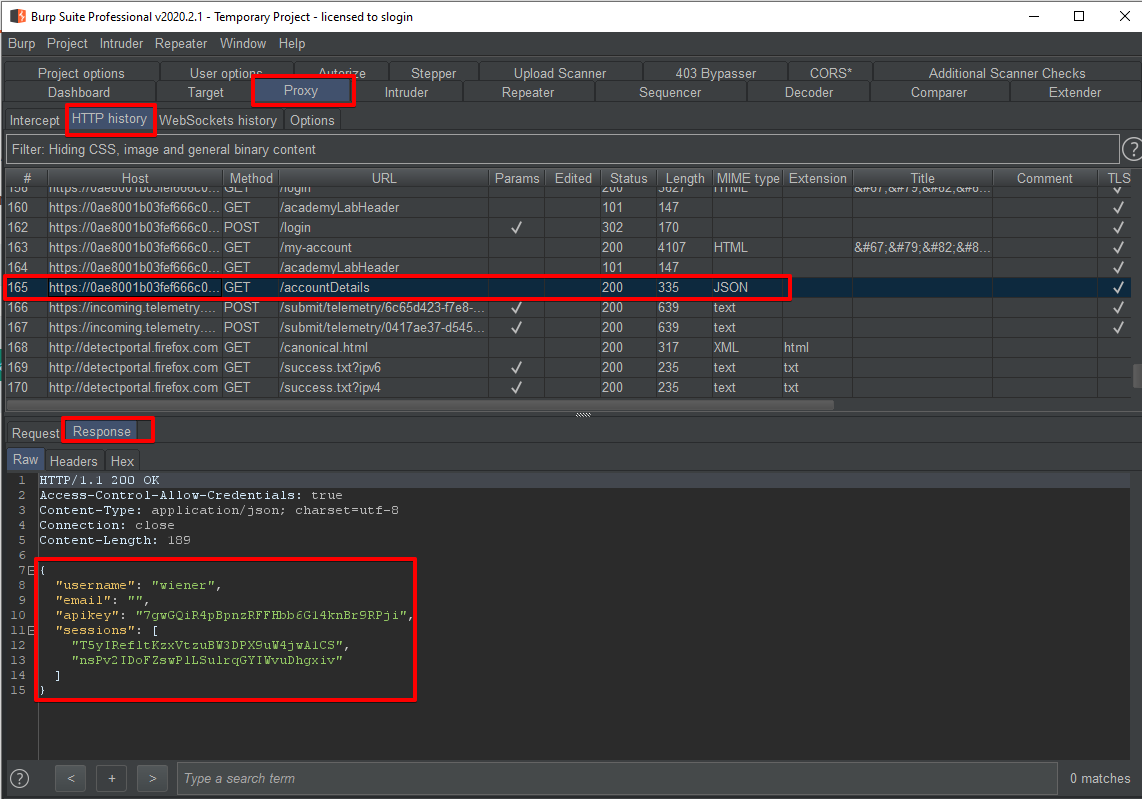1142x799 pixels.
Task: Open the CORS* tab
Action: 830,73
